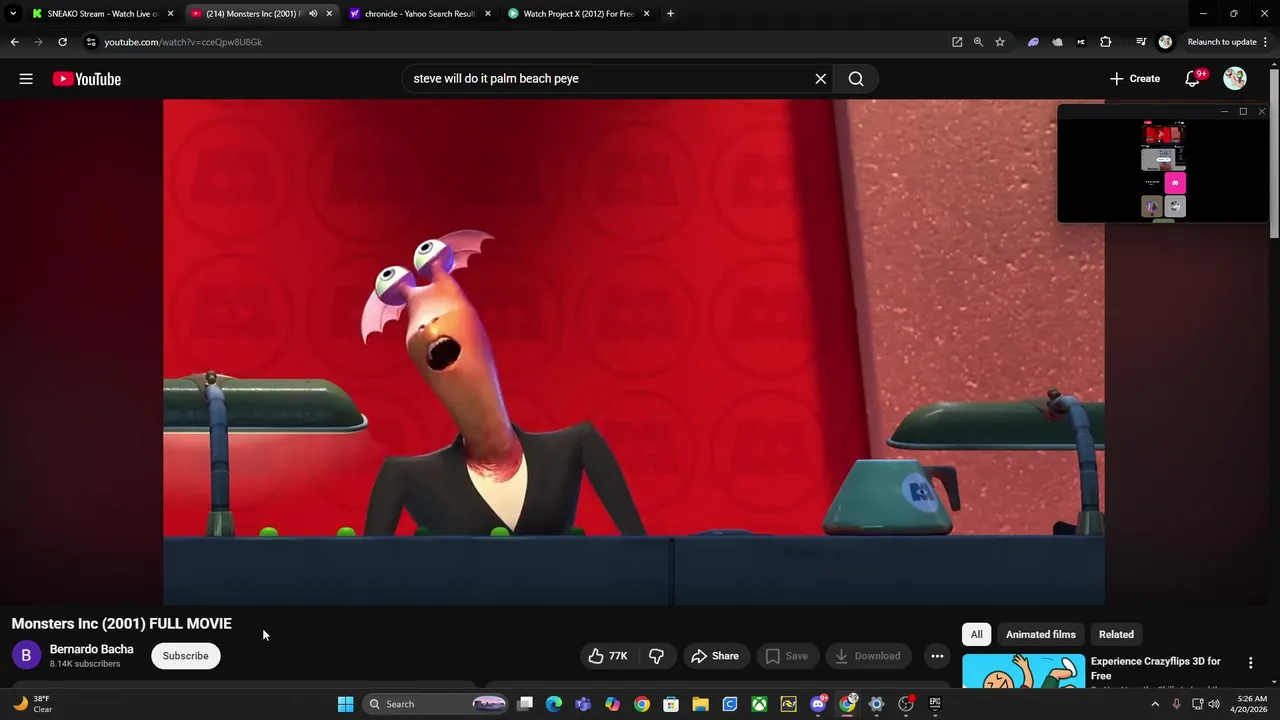Go back in browser history
Image resolution: width=1280 pixels, height=720 pixels.
coord(14,42)
